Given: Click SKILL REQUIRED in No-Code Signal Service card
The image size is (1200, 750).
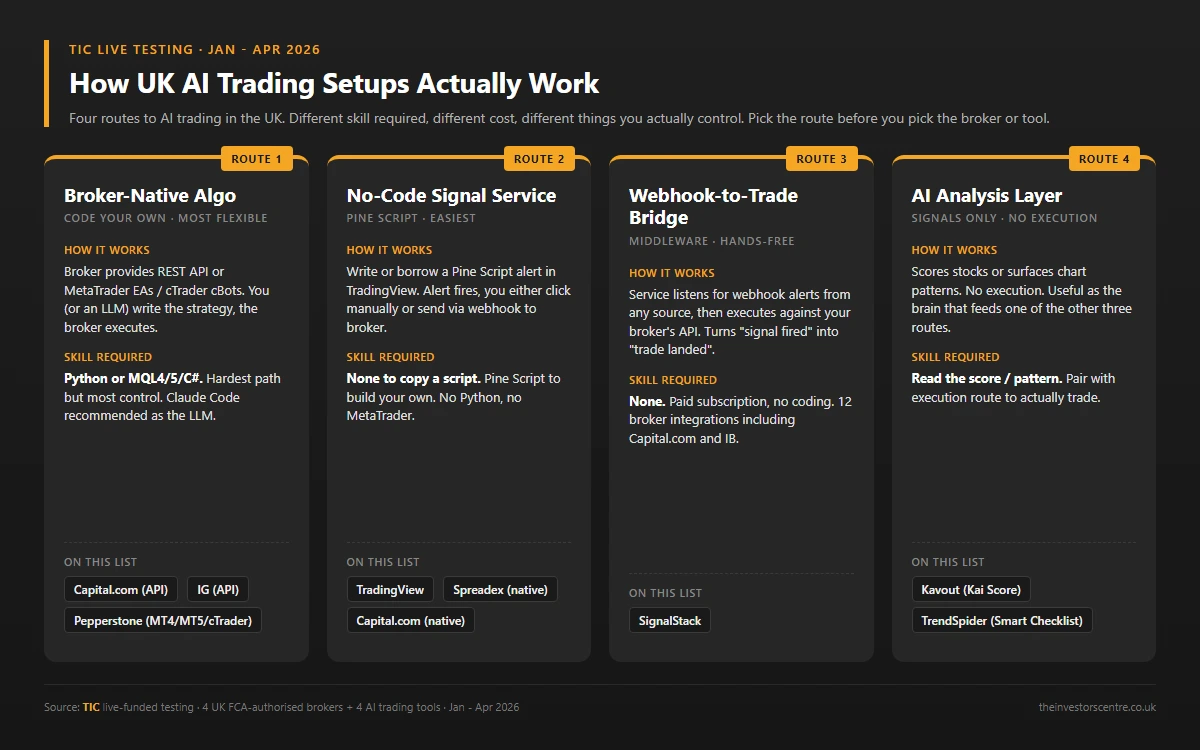Looking at the screenshot, I should click(x=391, y=357).
